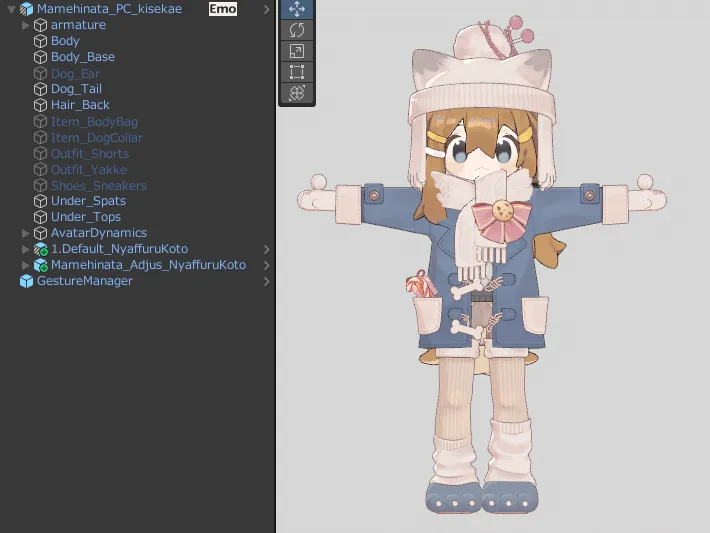This screenshot has height=533, width=710.
Task: Select the Rotate tool
Action: click(x=297, y=30)
